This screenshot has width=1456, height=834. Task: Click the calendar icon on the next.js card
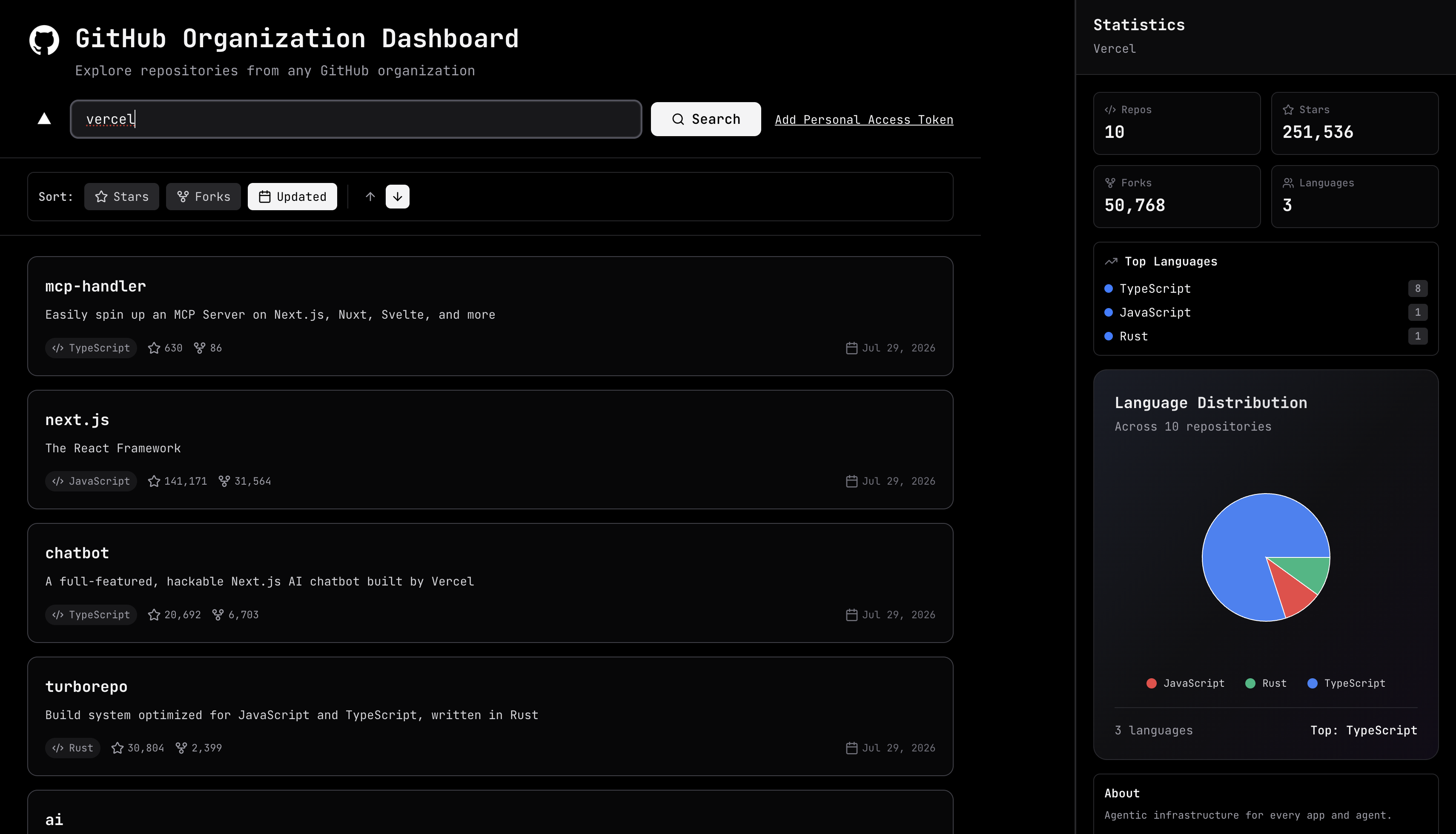pyautogui.click(x=852, y=481)
